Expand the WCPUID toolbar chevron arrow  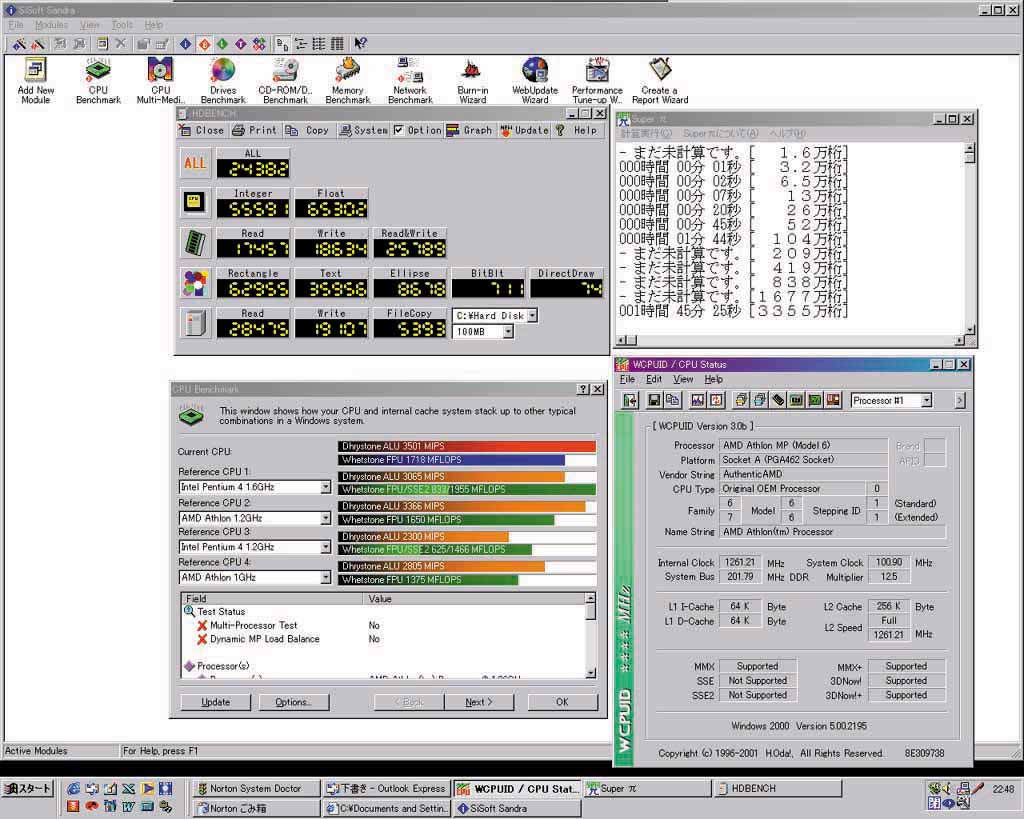(x=959, y=400)
